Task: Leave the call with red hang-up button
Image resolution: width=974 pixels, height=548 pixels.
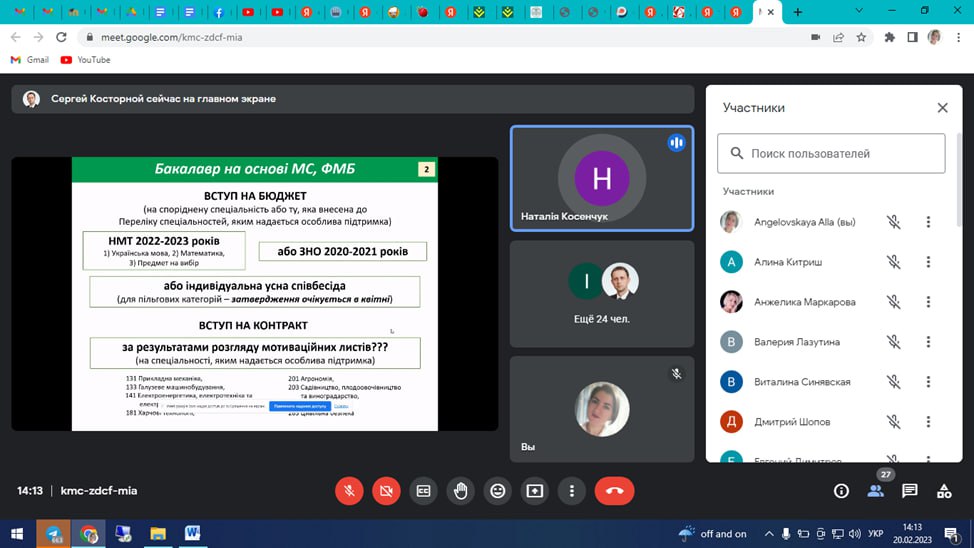Action: click(614, 491)
